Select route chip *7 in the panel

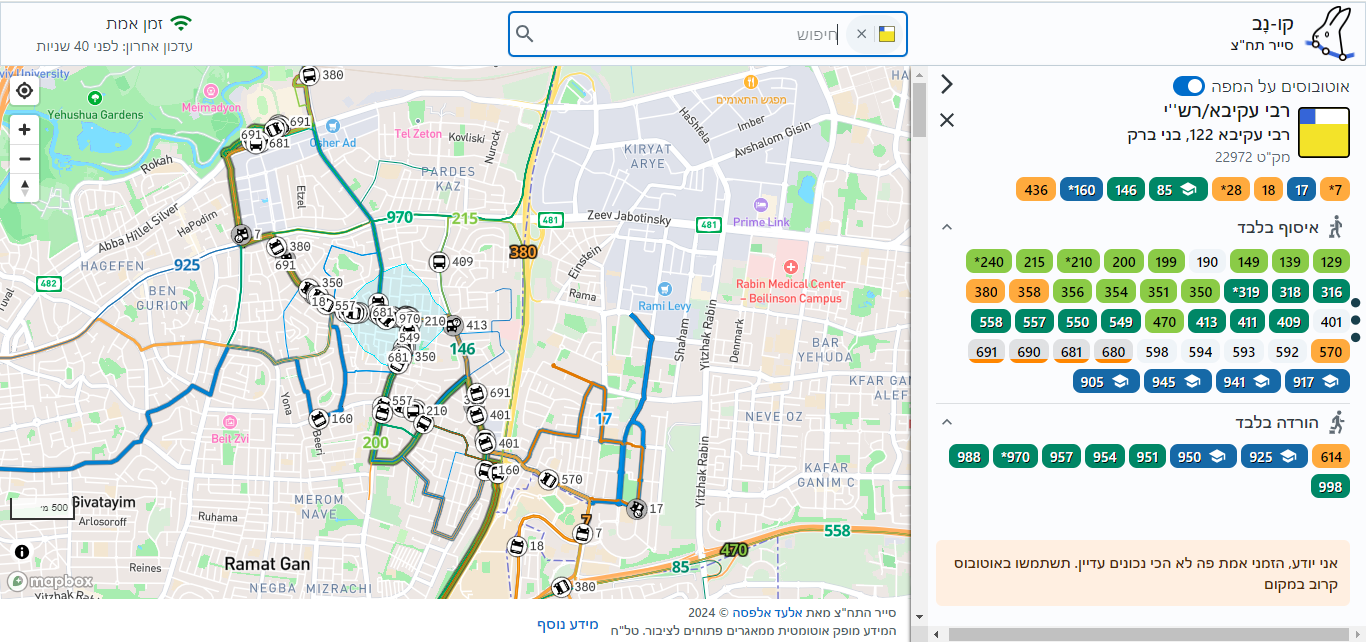(1334, 189)
